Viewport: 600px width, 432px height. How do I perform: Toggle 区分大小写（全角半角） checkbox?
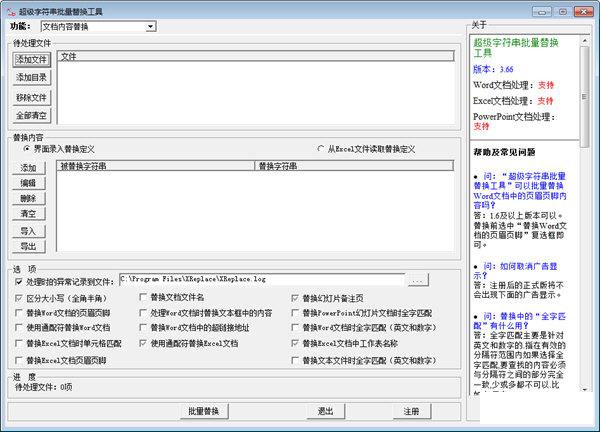pyautogui.click(x=19, y=298)
